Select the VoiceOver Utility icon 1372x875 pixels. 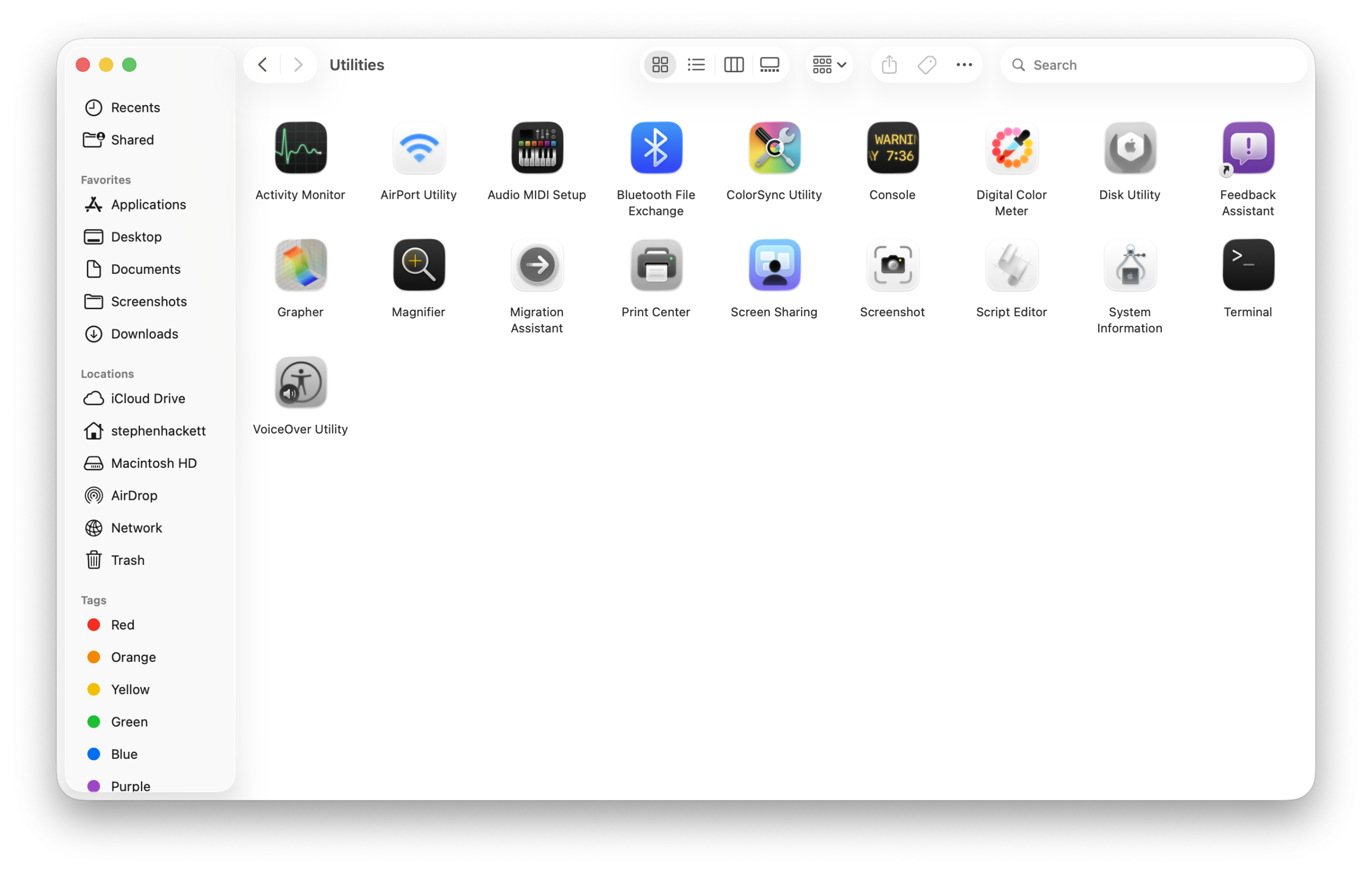[x=300, y=382]
